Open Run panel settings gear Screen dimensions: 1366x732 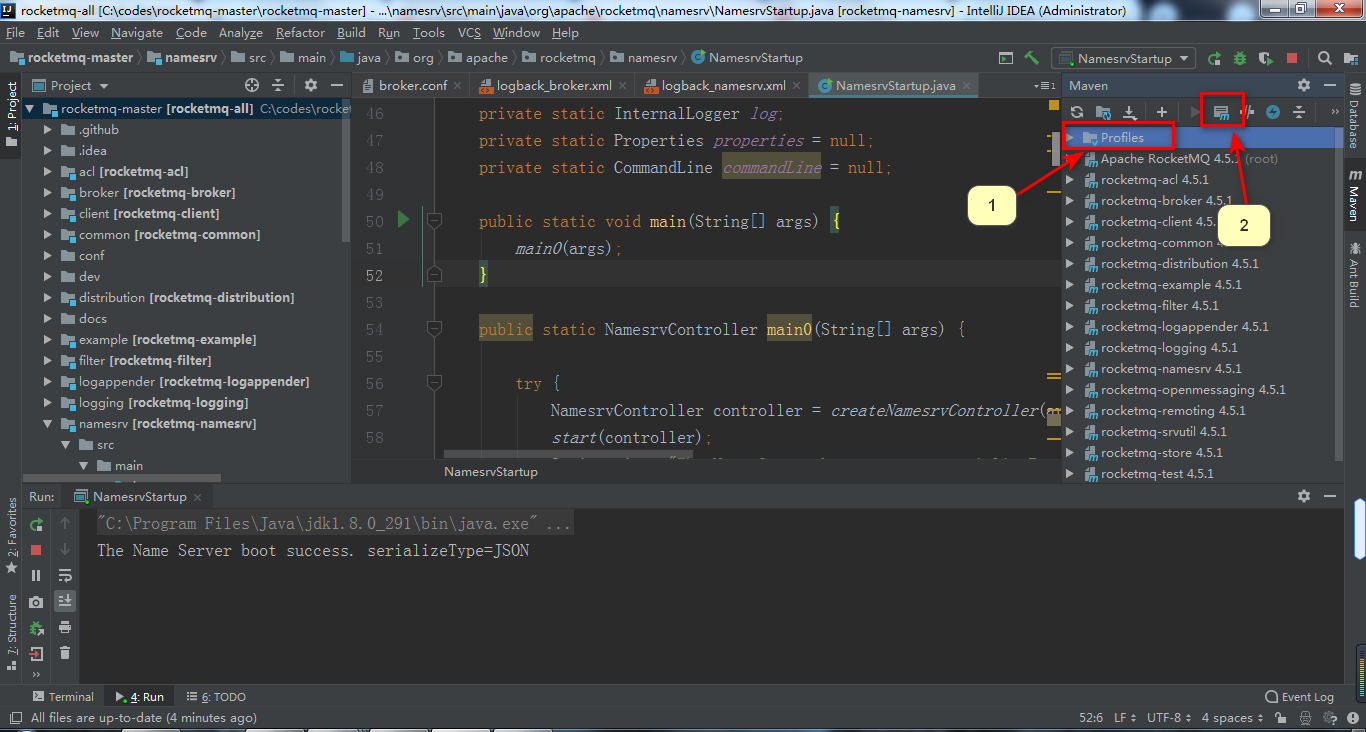(1304, 496)
